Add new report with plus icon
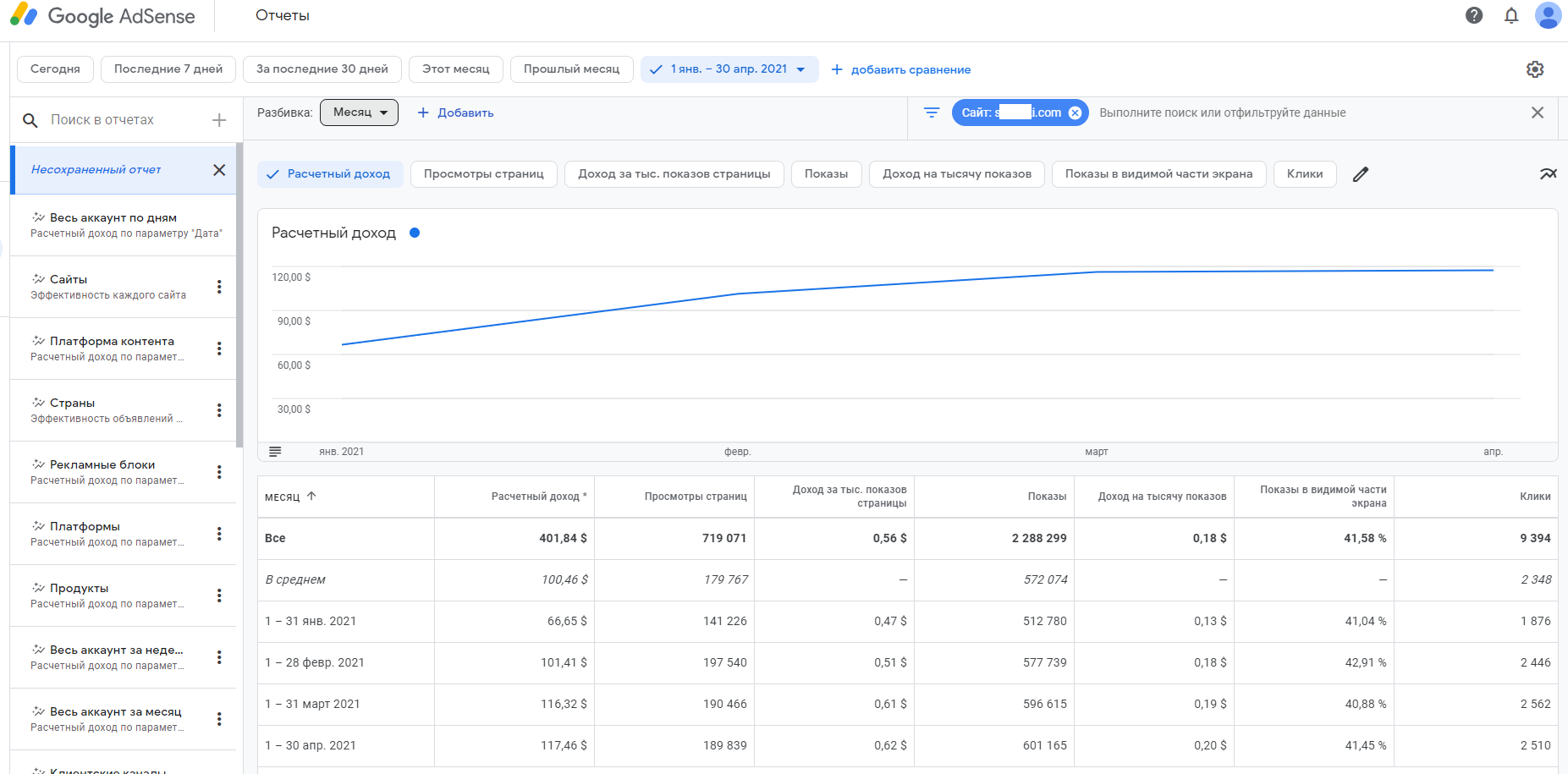Viewport: 1568px width, 774px height. (219, 120)
